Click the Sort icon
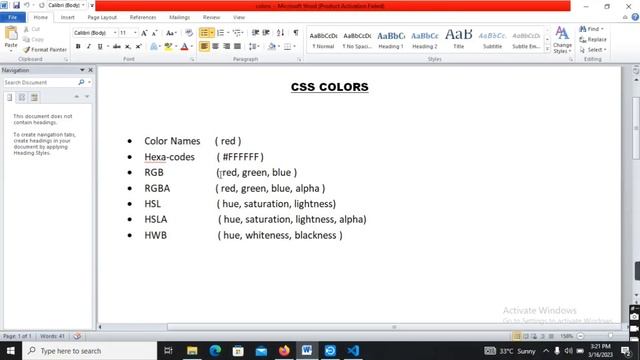The width and height of the screenshot is (640, 360). pos(280,33)
